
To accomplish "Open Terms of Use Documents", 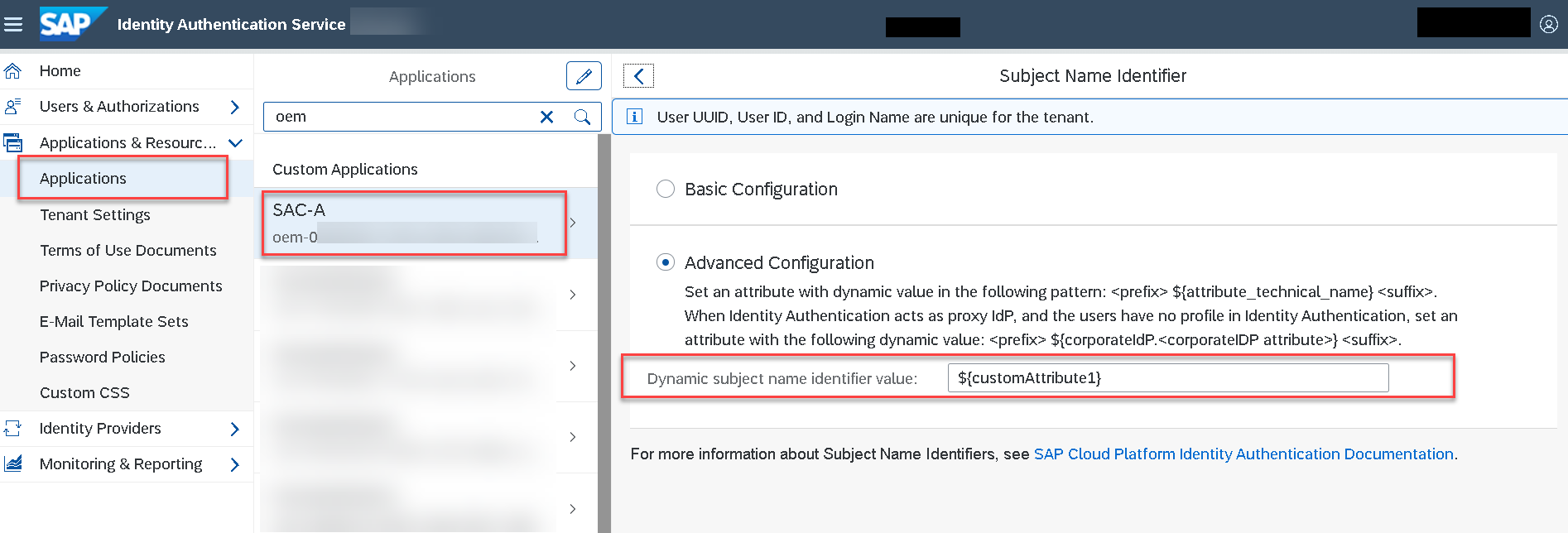I will tap(127, 250).
